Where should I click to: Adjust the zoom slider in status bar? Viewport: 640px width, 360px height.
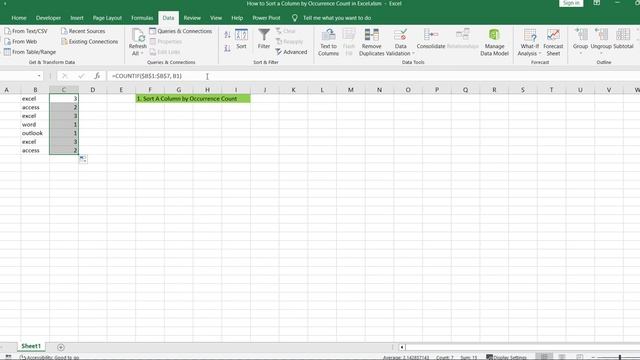(x=620, y=357)
